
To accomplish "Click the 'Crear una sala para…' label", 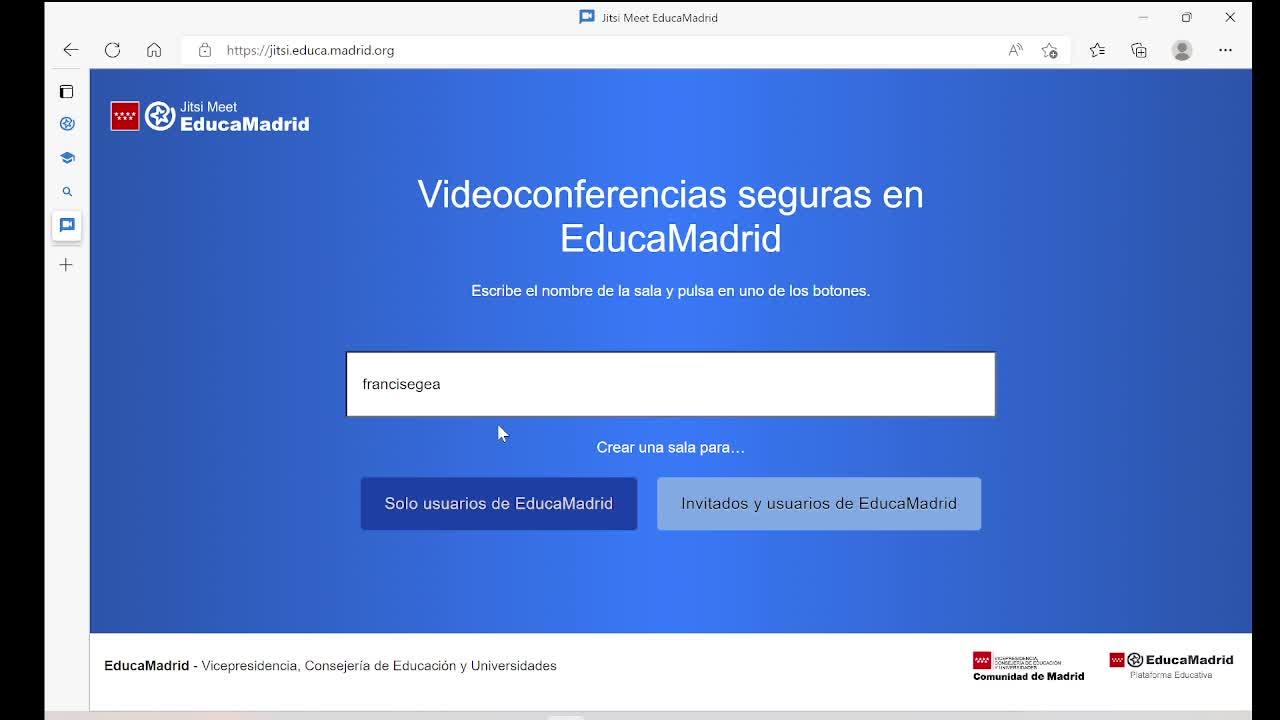I will [671, 447].
